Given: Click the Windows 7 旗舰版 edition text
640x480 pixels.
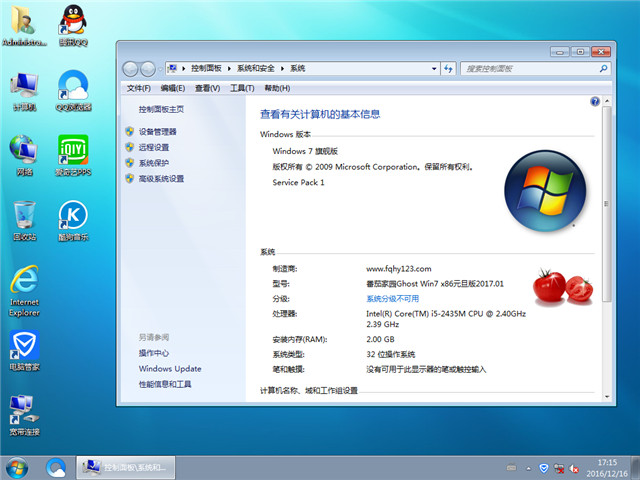Looking at the screenshot, I should click(305, 151).
